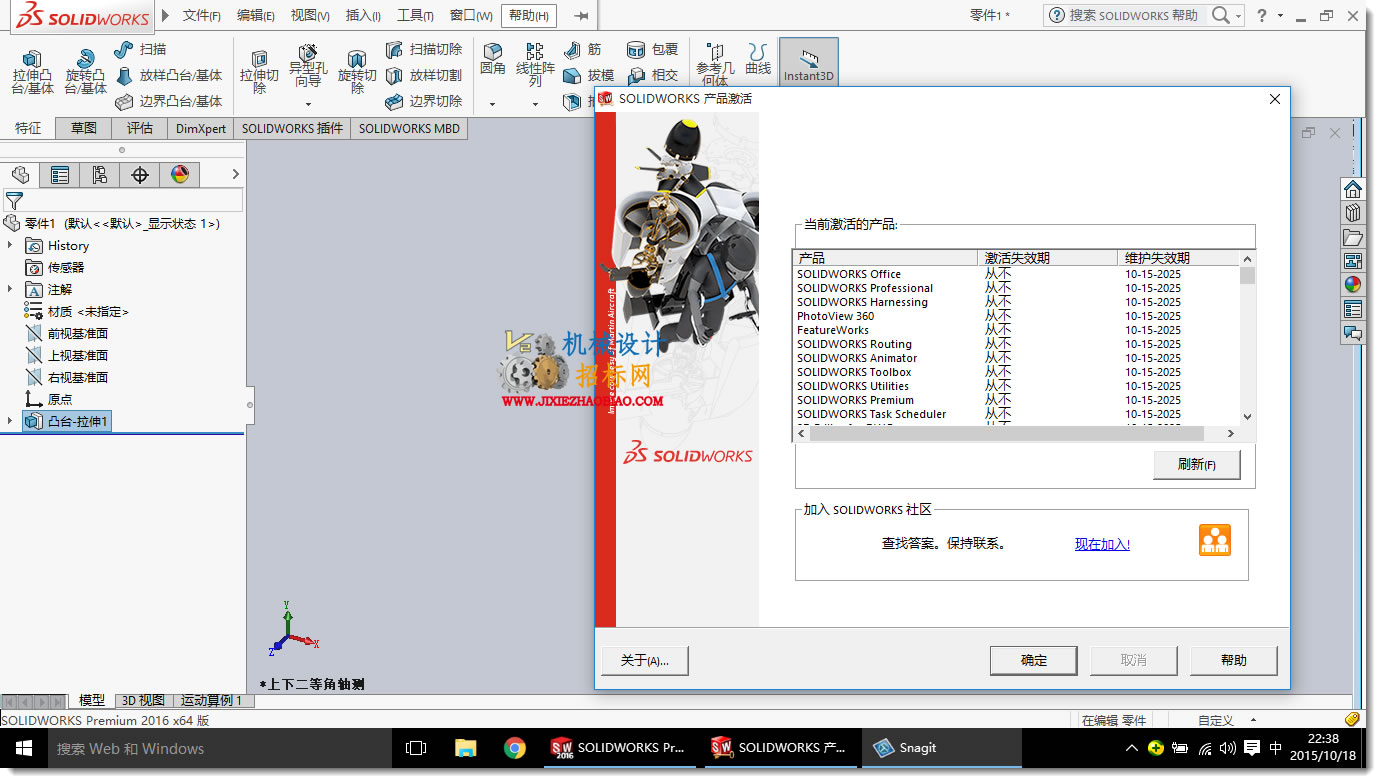The width and height of the screenshot is (1381, 783).
Task: Click the 帮助 button in activation dialog
Action: (x=1234, y=660)
